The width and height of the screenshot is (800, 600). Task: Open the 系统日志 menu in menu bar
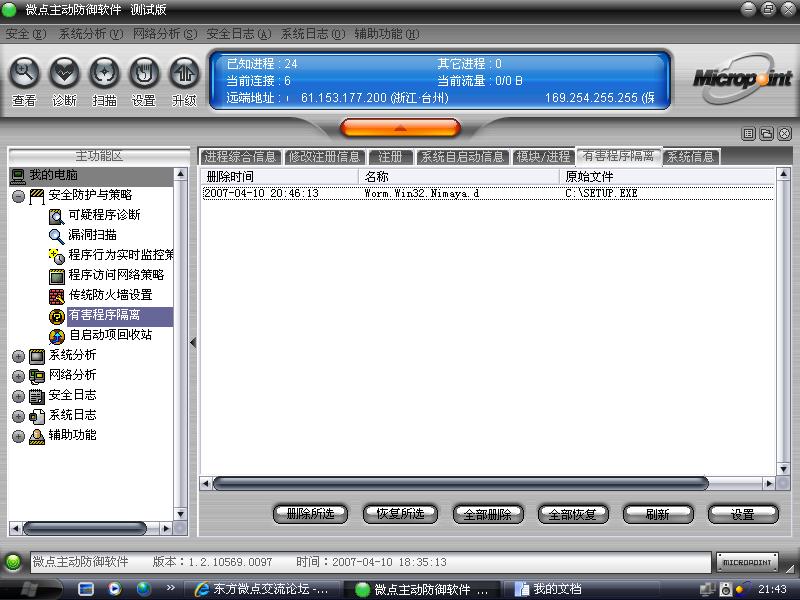(313, 34)
